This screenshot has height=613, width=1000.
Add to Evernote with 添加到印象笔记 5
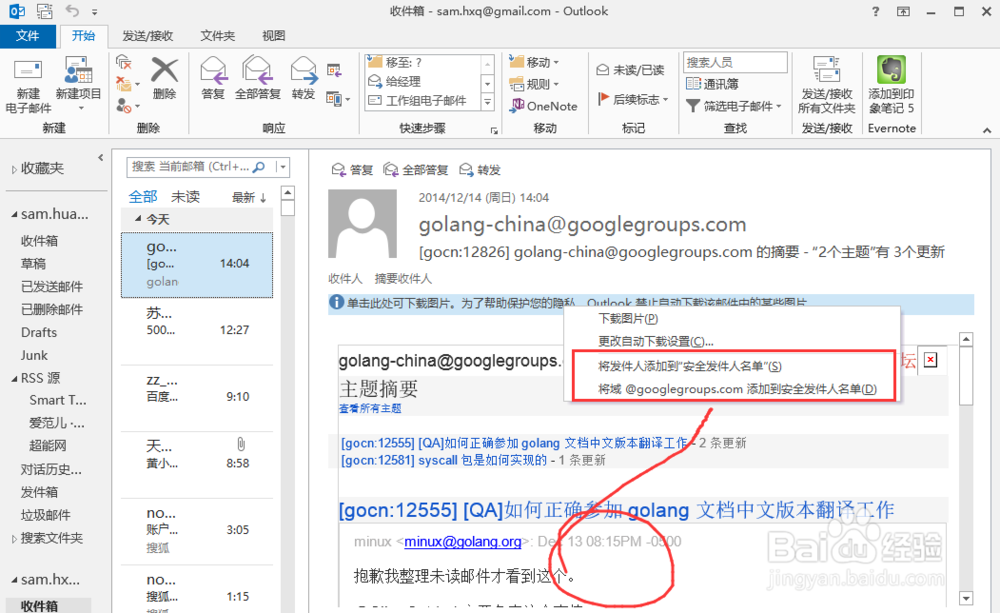pos(891,85)
